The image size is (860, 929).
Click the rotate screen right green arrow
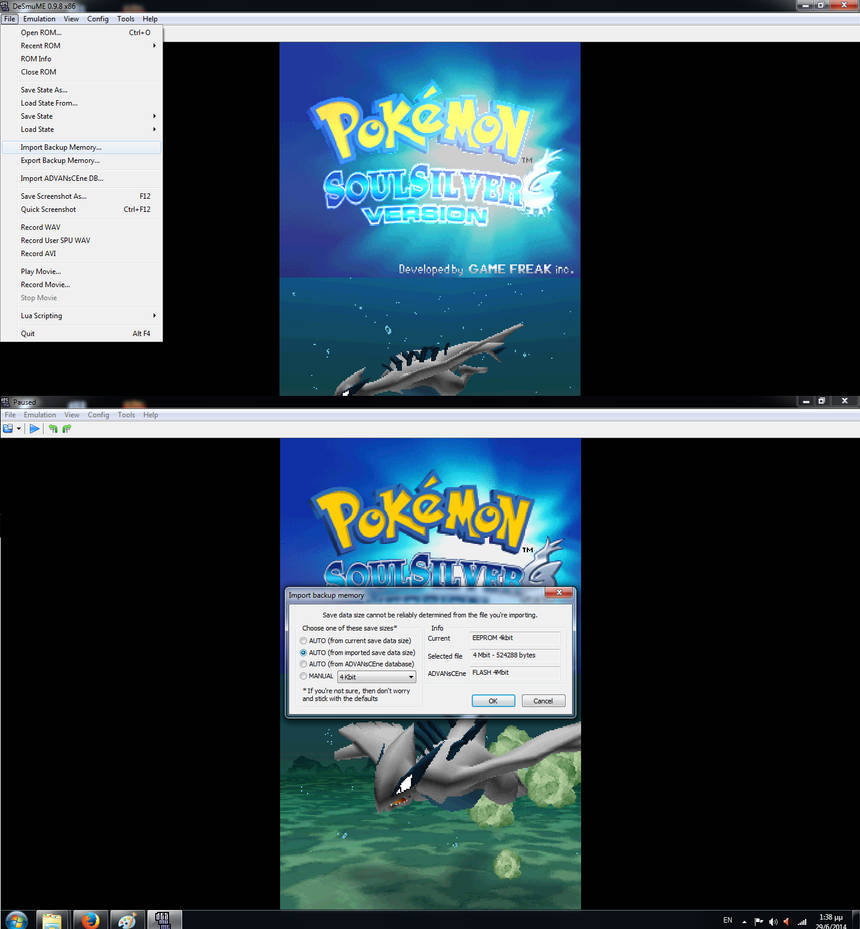(x=66, y=428)
